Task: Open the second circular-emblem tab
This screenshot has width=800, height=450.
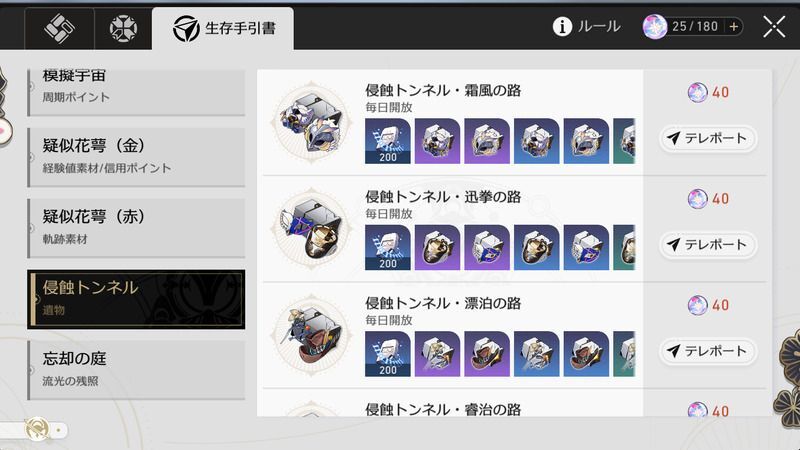Action: click(123, 28)
